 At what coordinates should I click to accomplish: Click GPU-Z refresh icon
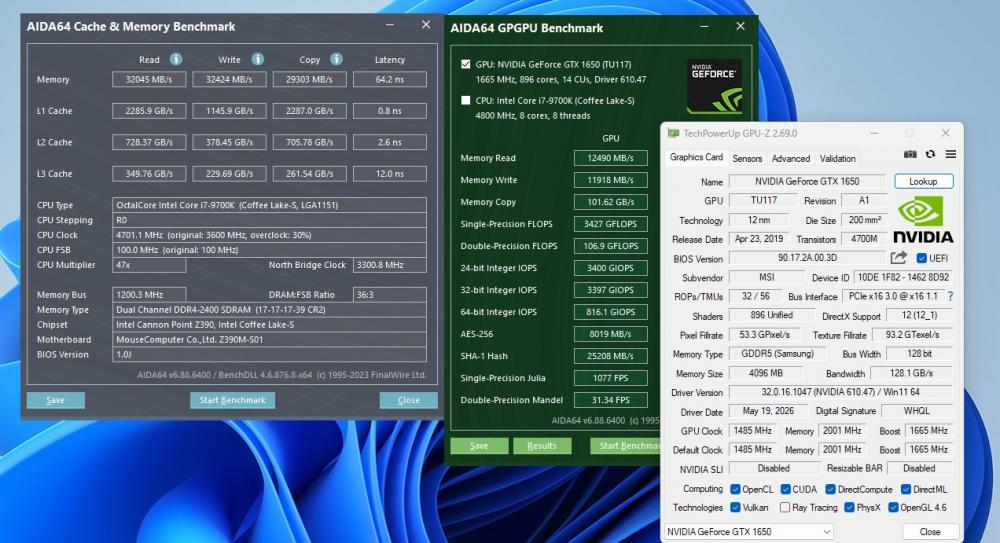930,154
